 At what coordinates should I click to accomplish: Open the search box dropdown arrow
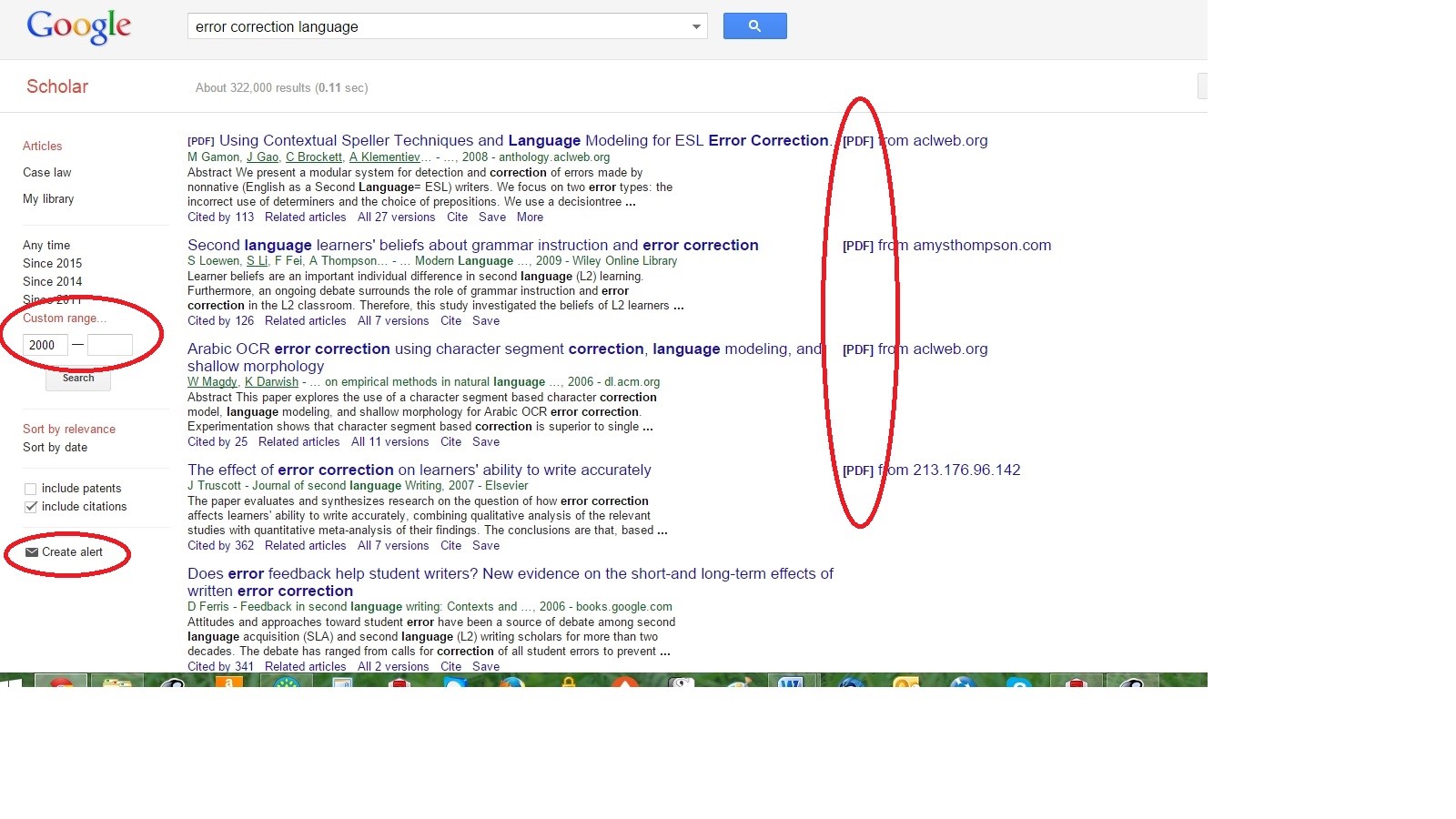tap(696, 26)
